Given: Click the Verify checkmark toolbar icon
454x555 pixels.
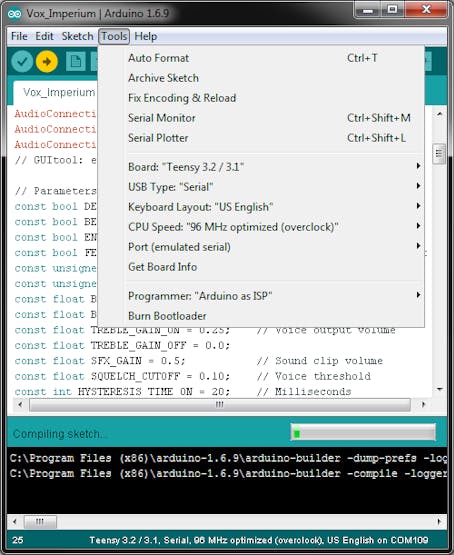Looking at the screenshot, I should point(22,61).
